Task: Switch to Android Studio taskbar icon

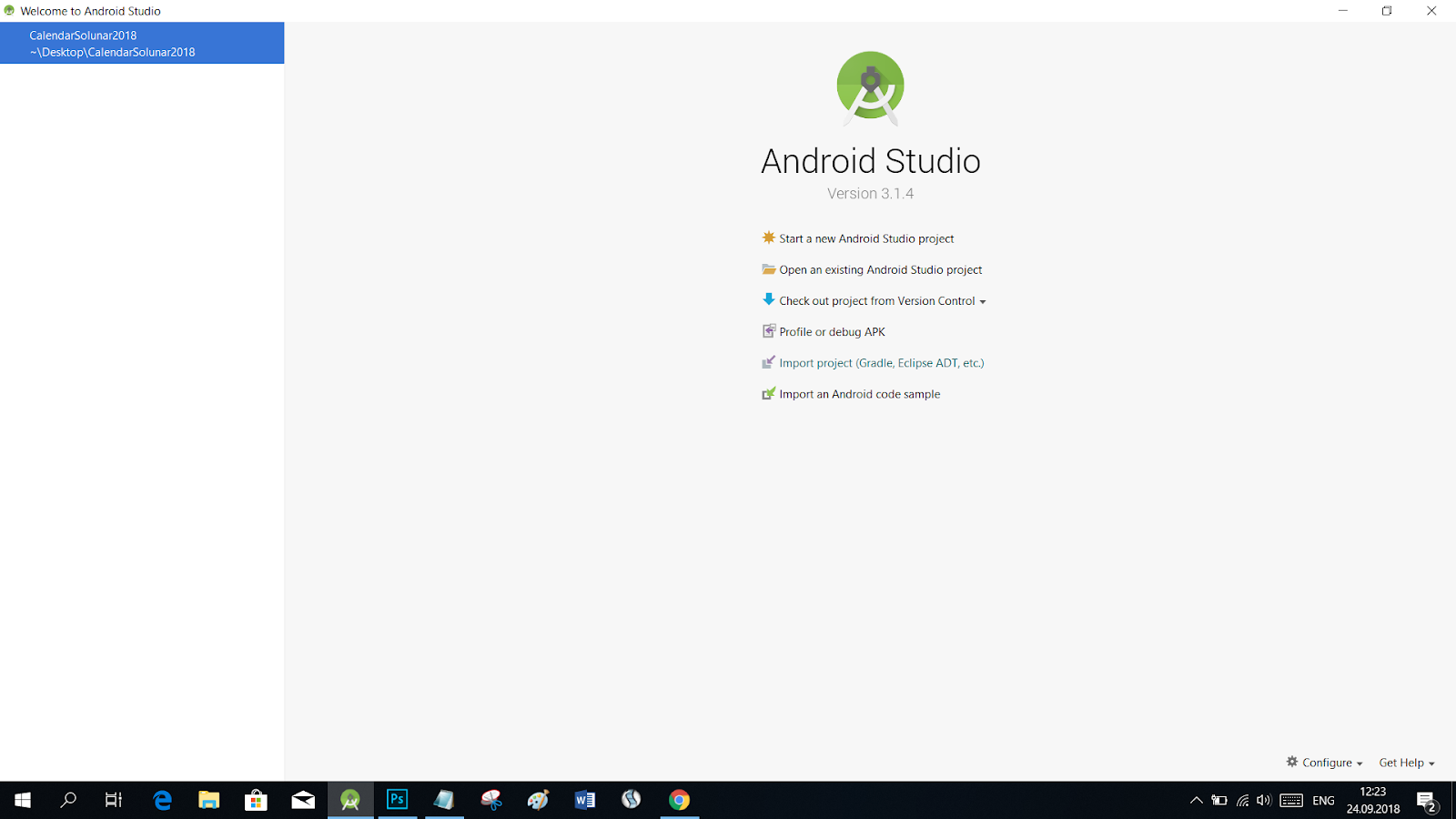Action: click(350, 800)
